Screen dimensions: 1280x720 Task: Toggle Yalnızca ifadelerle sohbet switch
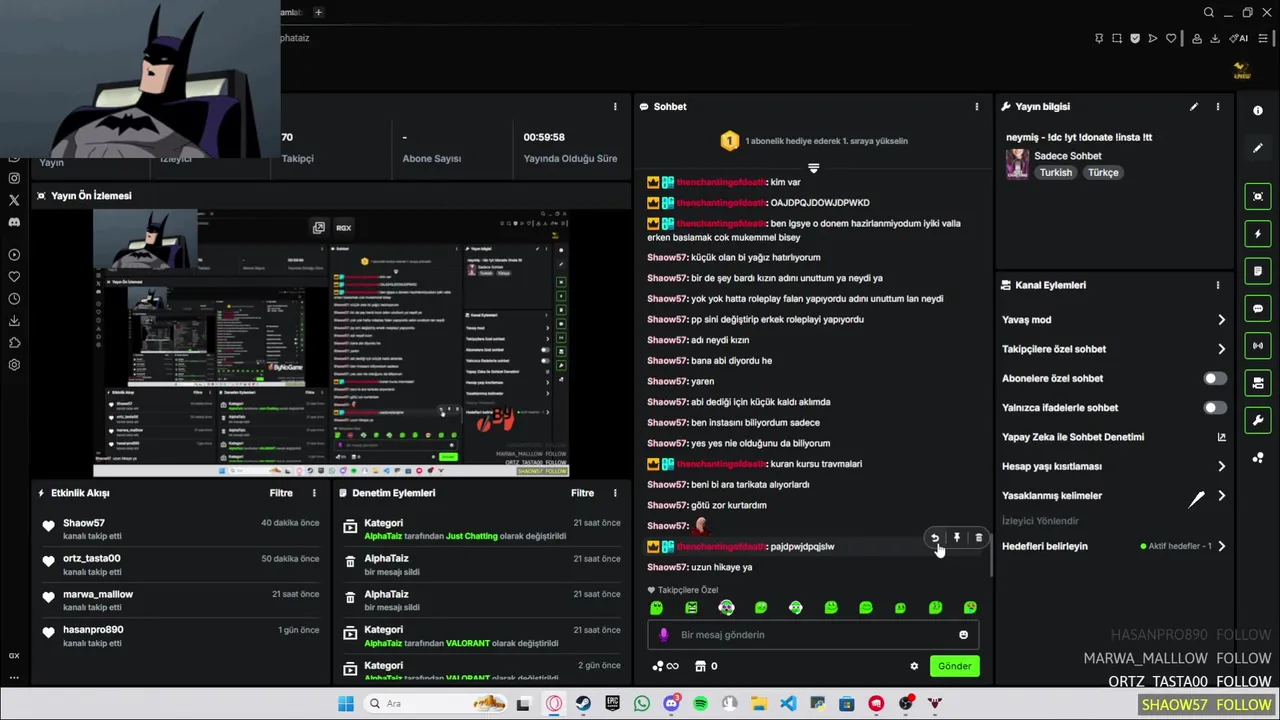[x=1214, y=408]
